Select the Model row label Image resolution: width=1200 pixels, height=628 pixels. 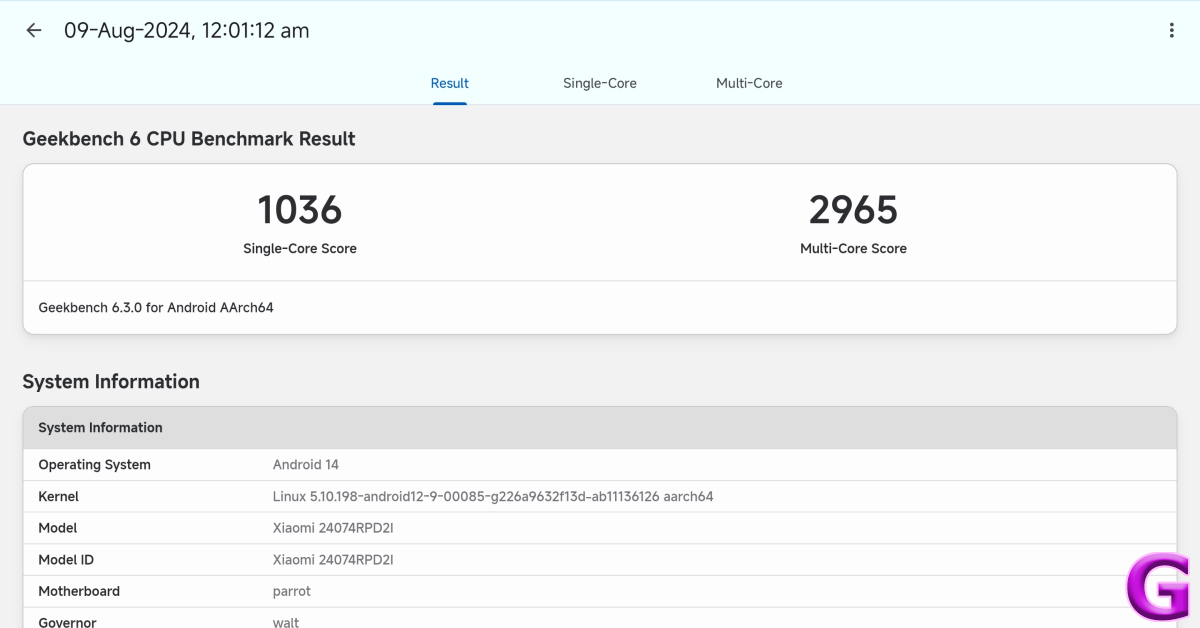[x=58, y=528]
